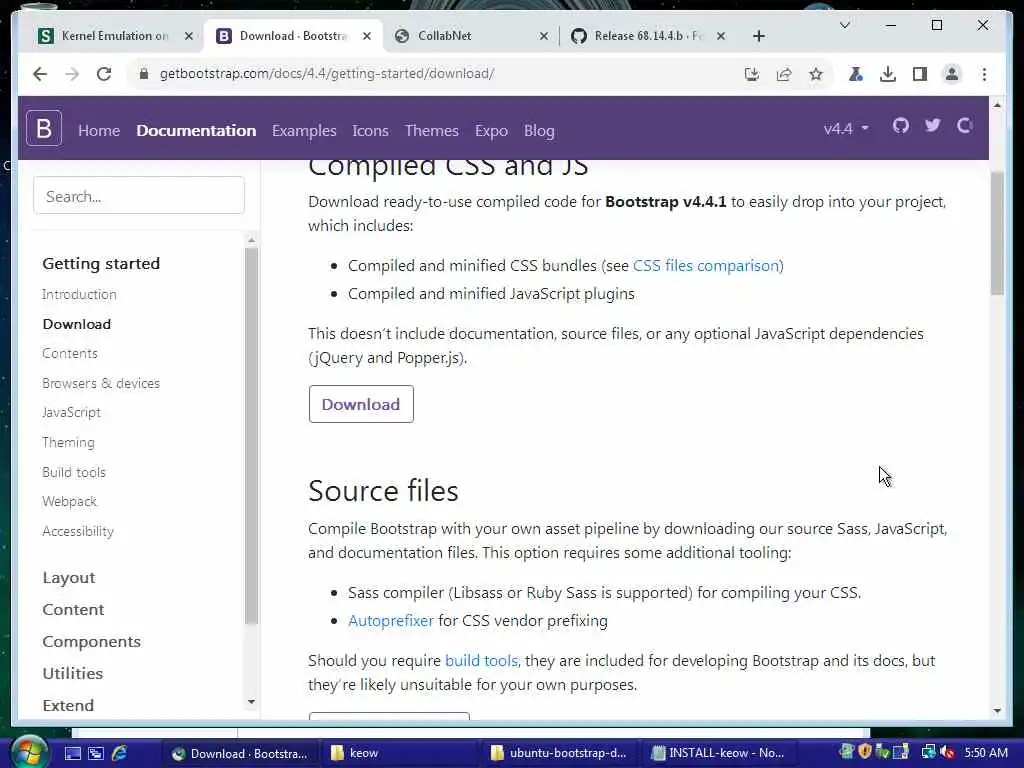Screen dimensions: 1024x768
Task: Open JavaScript in the sidebar
Action: click(x=71, y=413)
